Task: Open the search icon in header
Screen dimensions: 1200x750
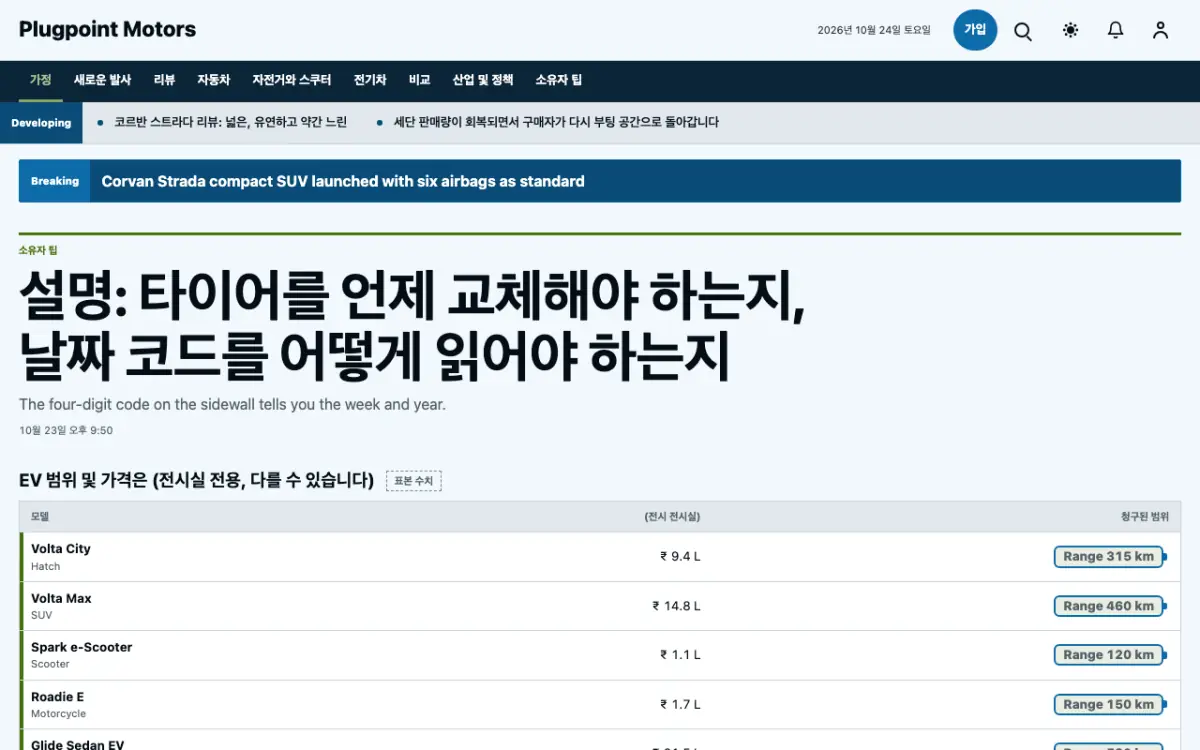Action: (1023, 31)
